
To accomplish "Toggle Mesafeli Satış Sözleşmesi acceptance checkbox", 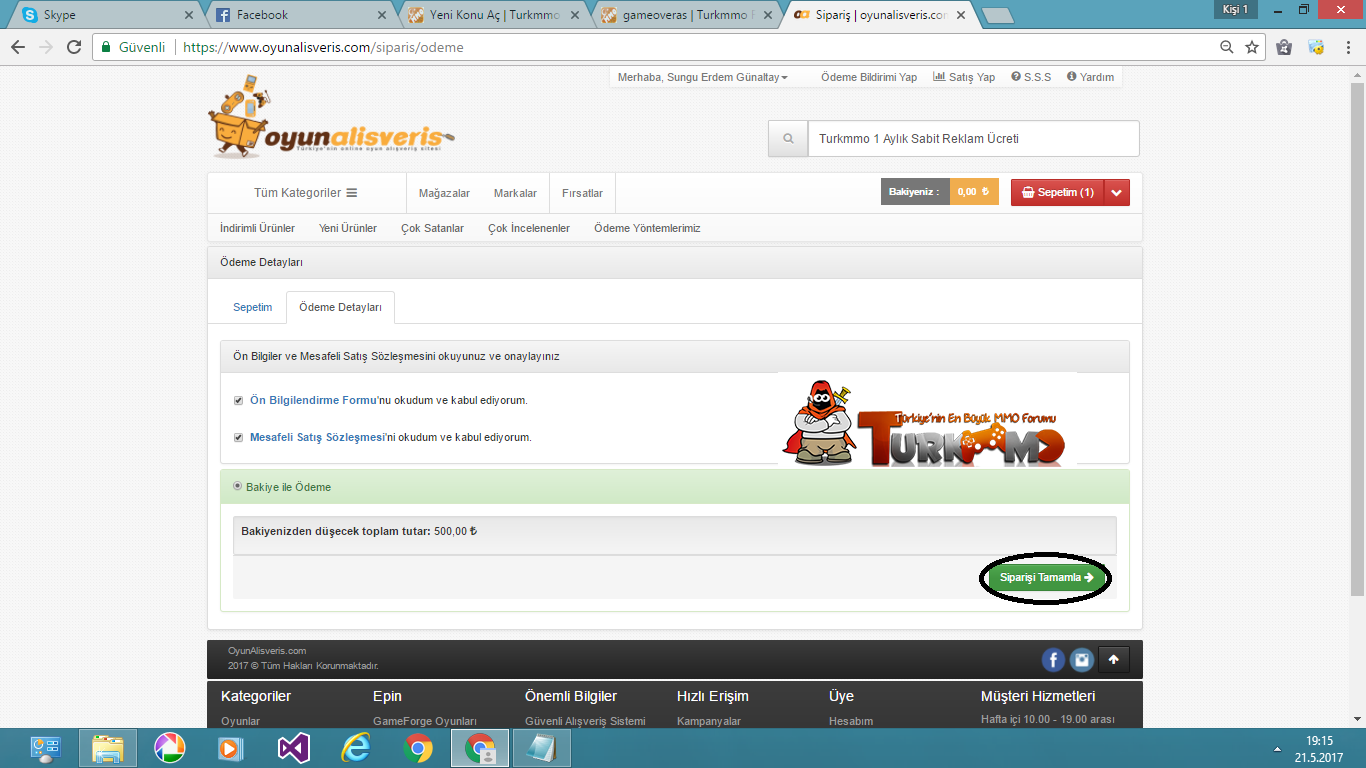I will click(238, 437).
